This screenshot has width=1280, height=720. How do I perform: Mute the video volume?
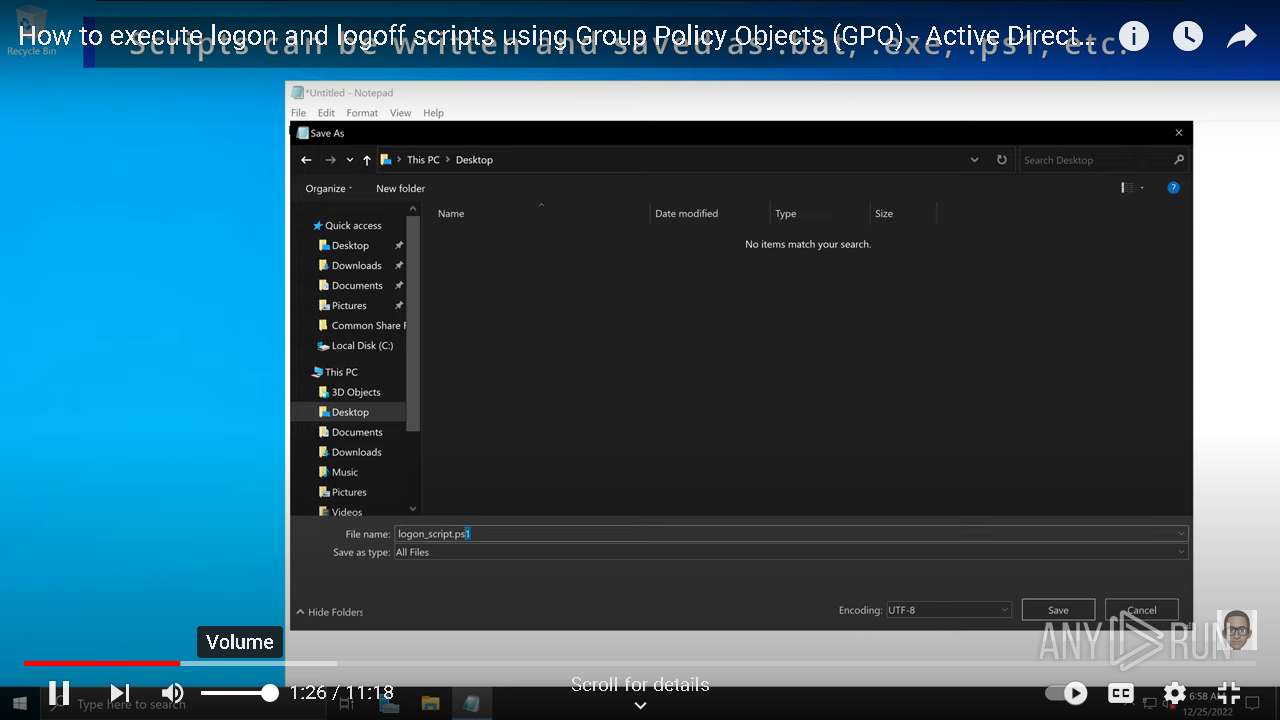173,692
